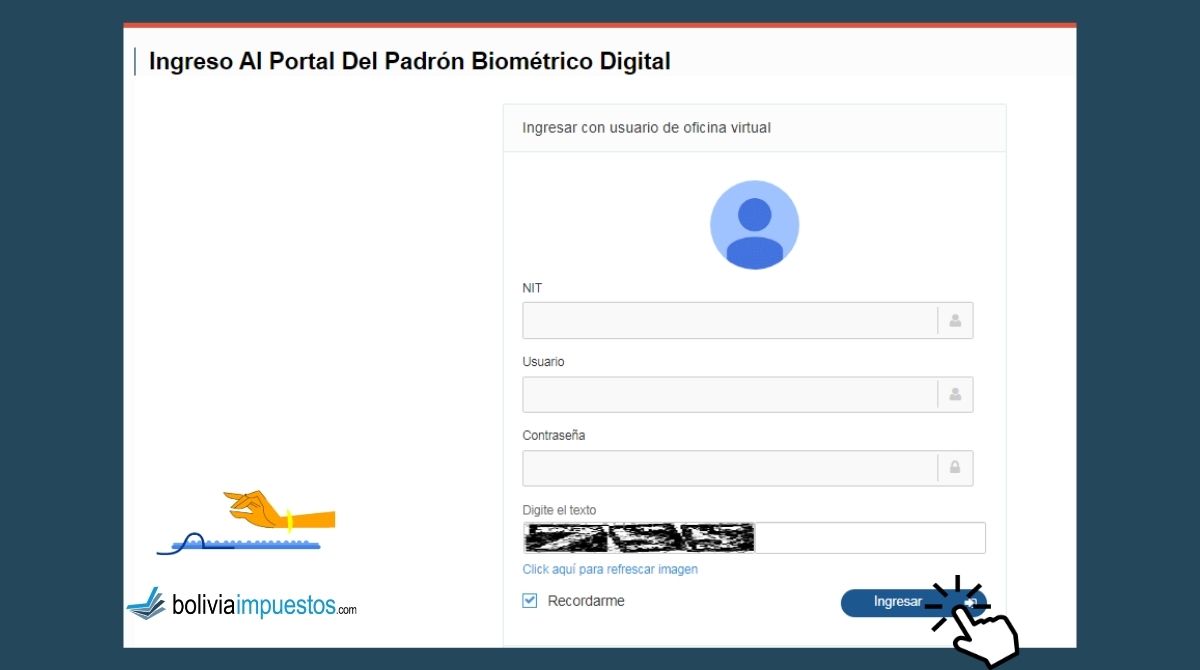Click 'Click aquí para refrescar imagen' link
This screenshot has height=670, width=1200.
point(610,569)
